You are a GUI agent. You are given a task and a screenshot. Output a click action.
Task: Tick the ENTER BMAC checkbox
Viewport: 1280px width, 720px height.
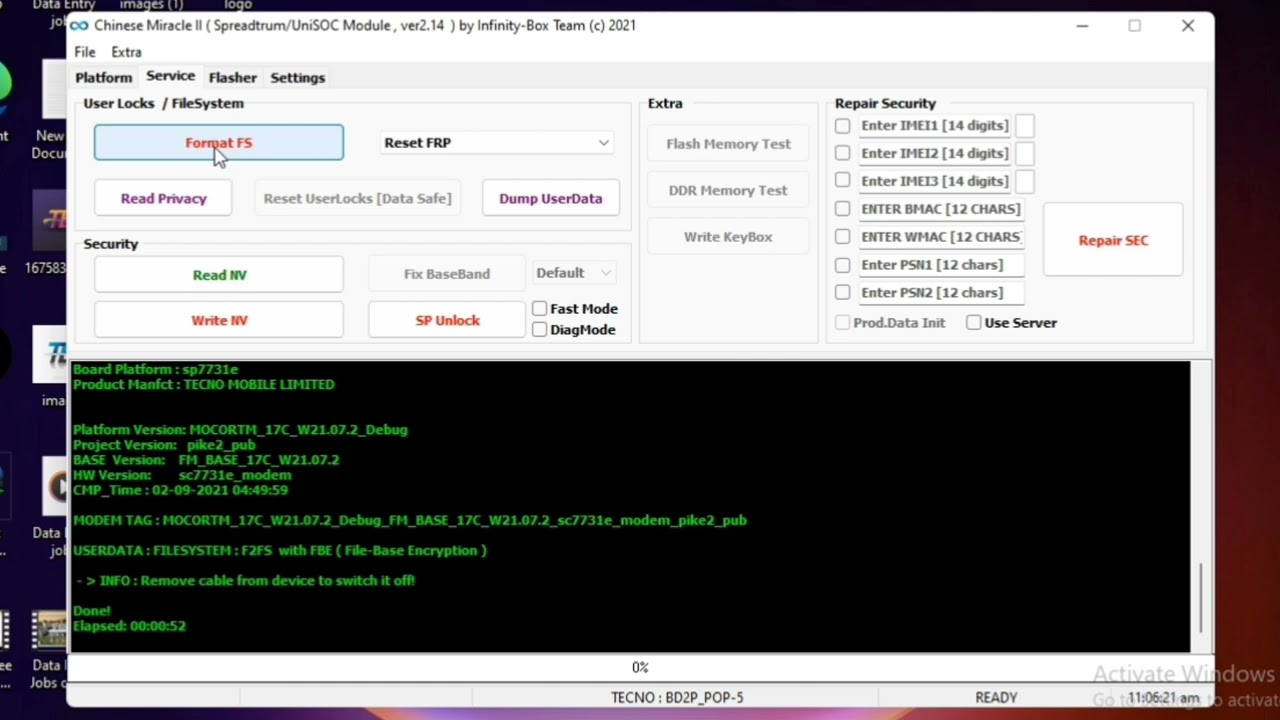pos(843,208)
